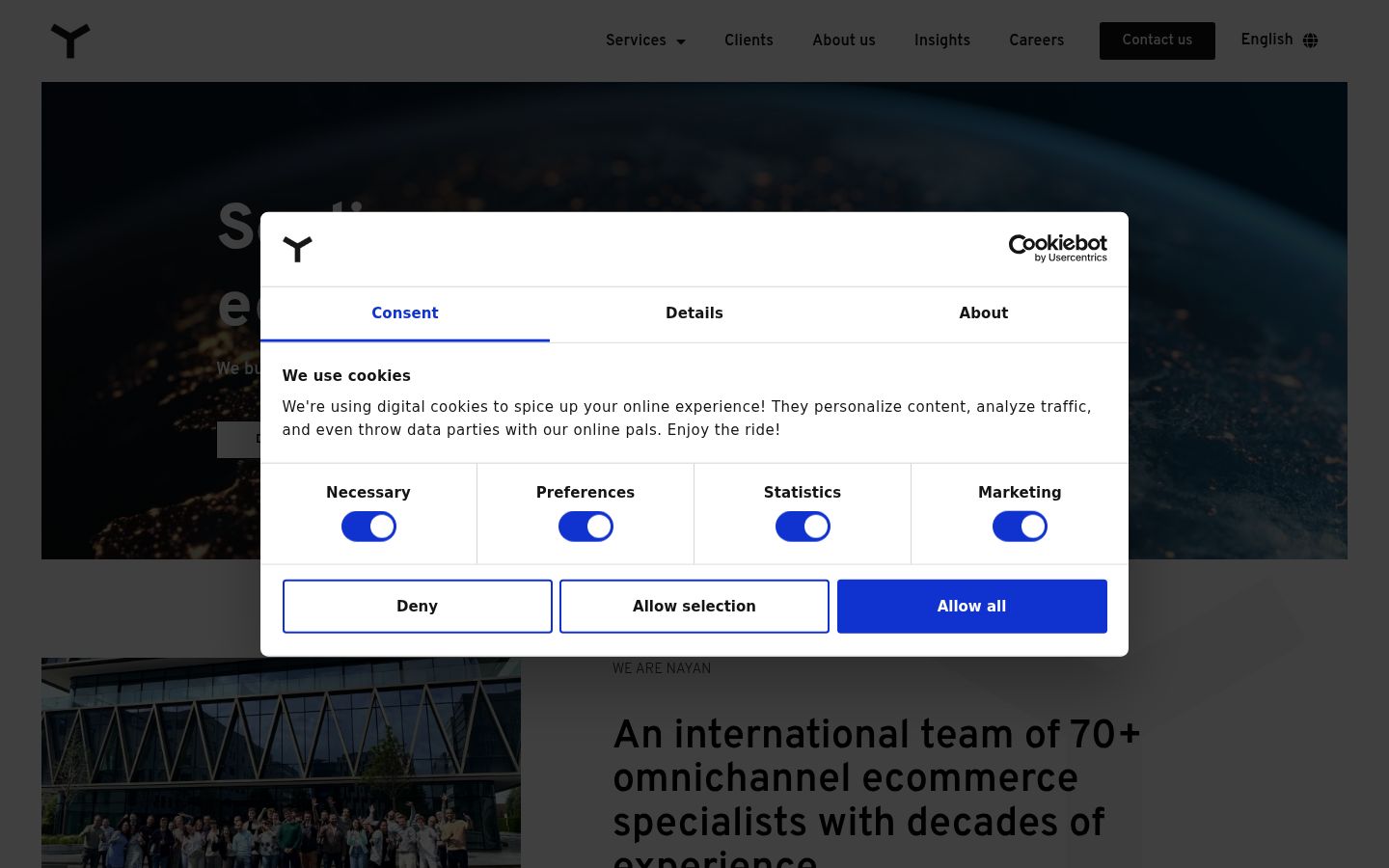The image size is (1389, 868).
Task: Navigate to Insights
Action: [942, 41]
